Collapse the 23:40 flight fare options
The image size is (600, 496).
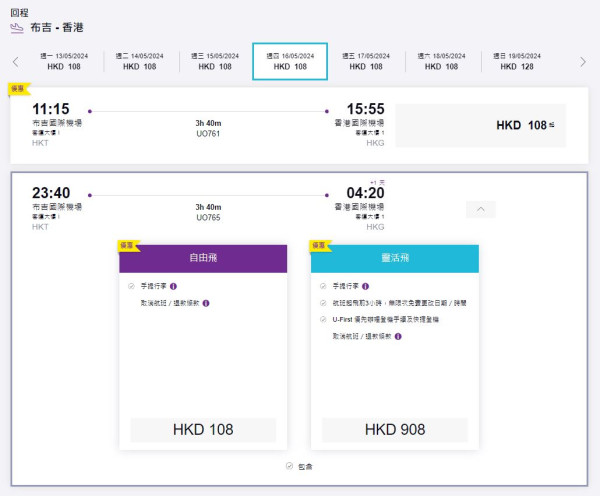point(480,209)
